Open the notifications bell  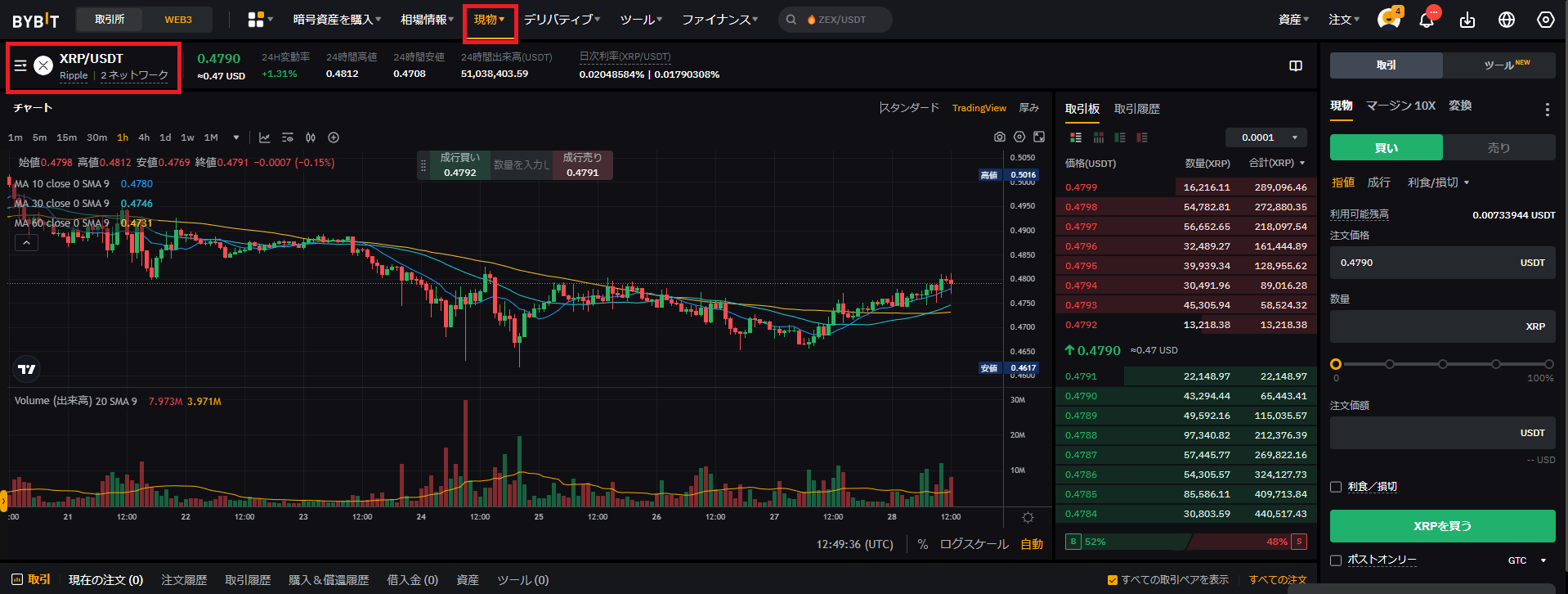[x=1427, y=20]
